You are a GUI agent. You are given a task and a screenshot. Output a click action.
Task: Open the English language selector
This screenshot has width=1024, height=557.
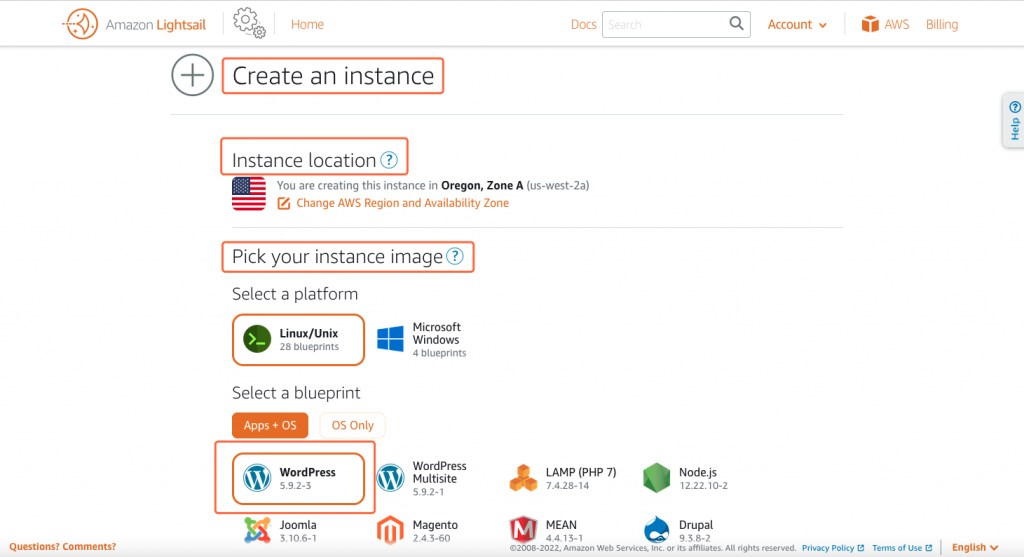tap(974, 547)
